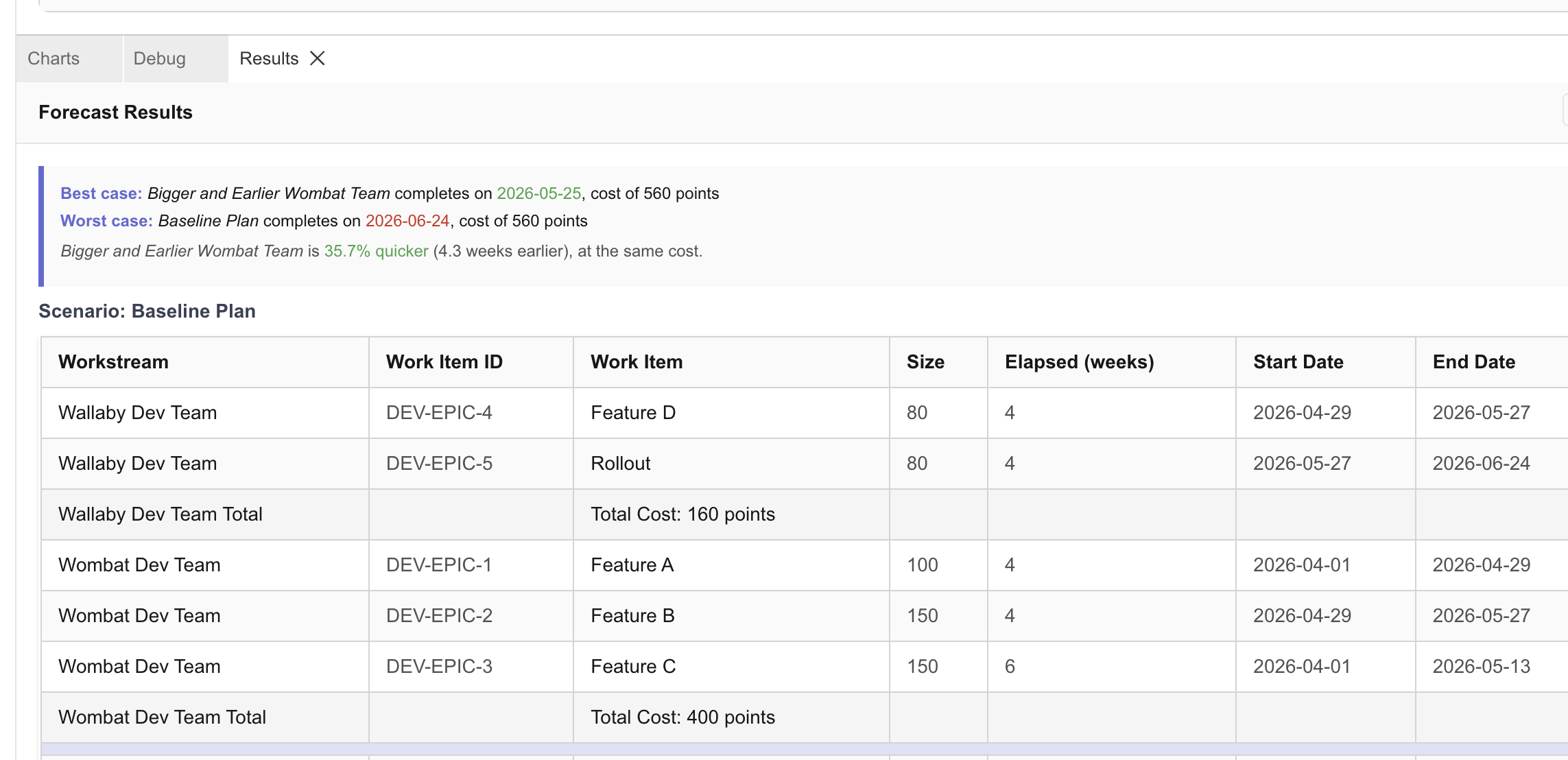
Task: Click the Size column header
Action: tap(925, 361)
